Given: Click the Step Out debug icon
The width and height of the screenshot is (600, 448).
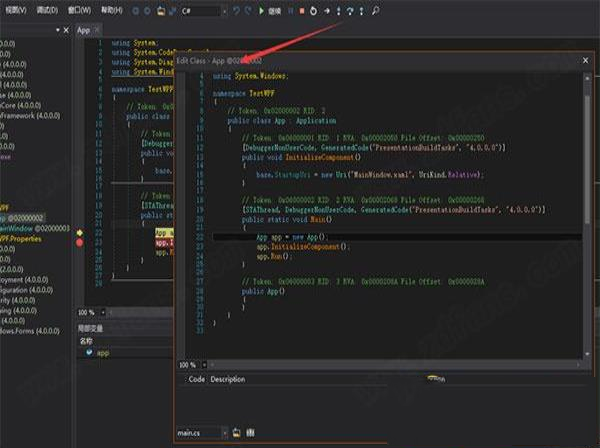Looking at the screenshot, I should pos(362,11).
